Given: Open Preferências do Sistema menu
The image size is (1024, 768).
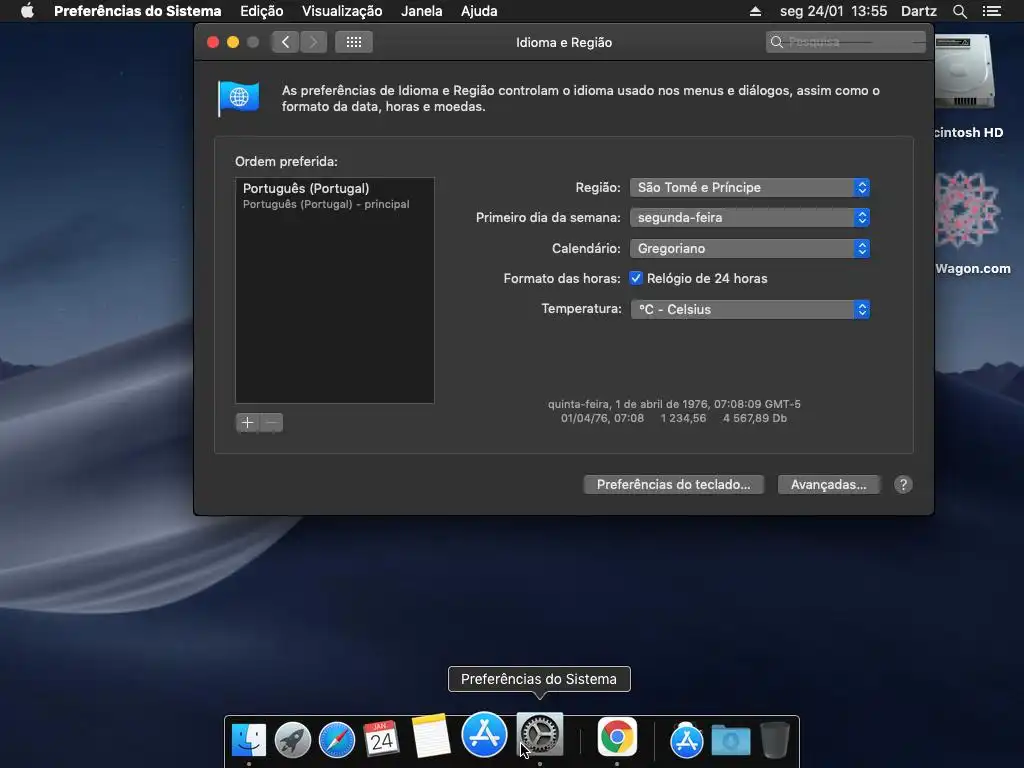Looking at the screenshot, I should click(x=137, y=11).
